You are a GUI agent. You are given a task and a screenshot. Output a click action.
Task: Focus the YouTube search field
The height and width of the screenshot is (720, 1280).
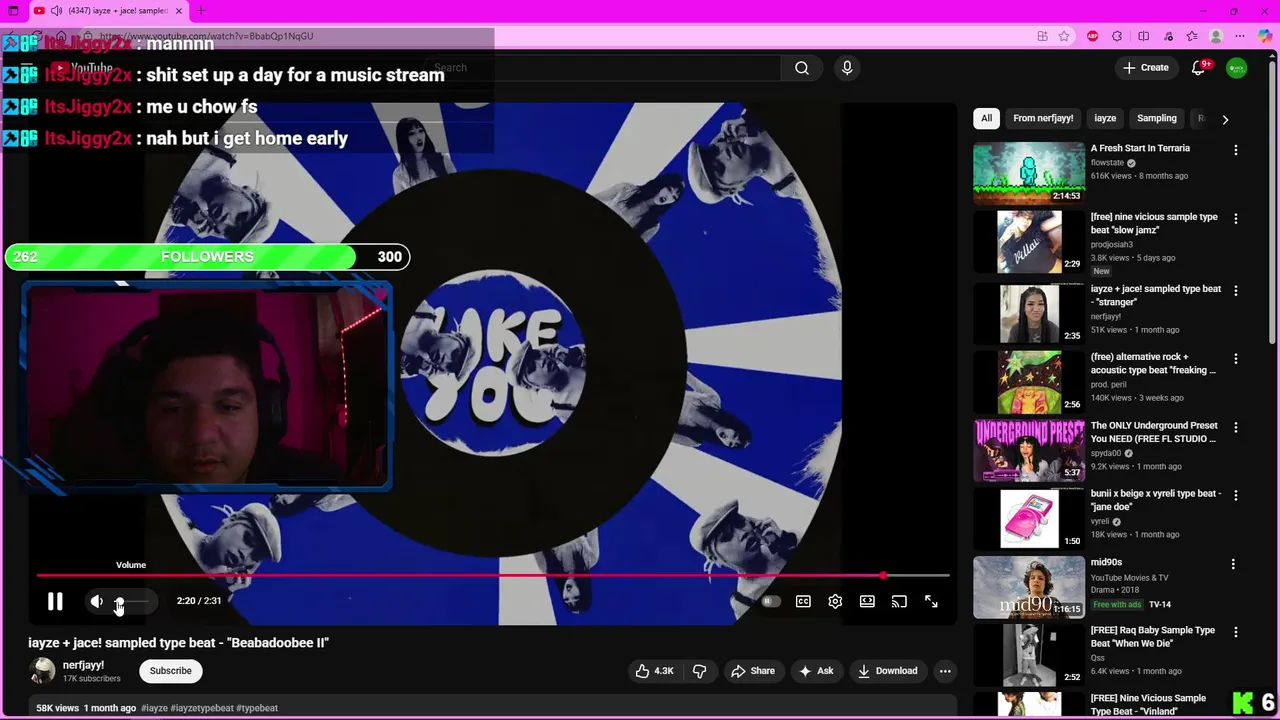601,68
